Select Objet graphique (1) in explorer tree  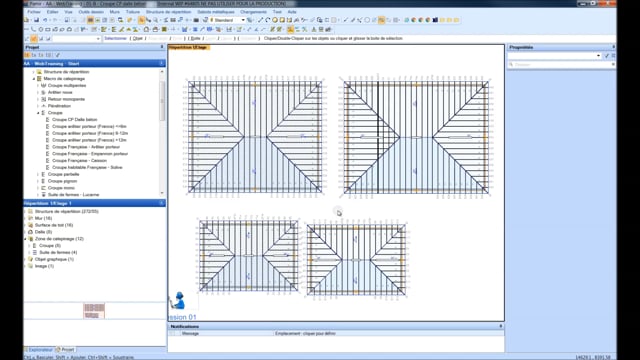click(x=54, y=259)
